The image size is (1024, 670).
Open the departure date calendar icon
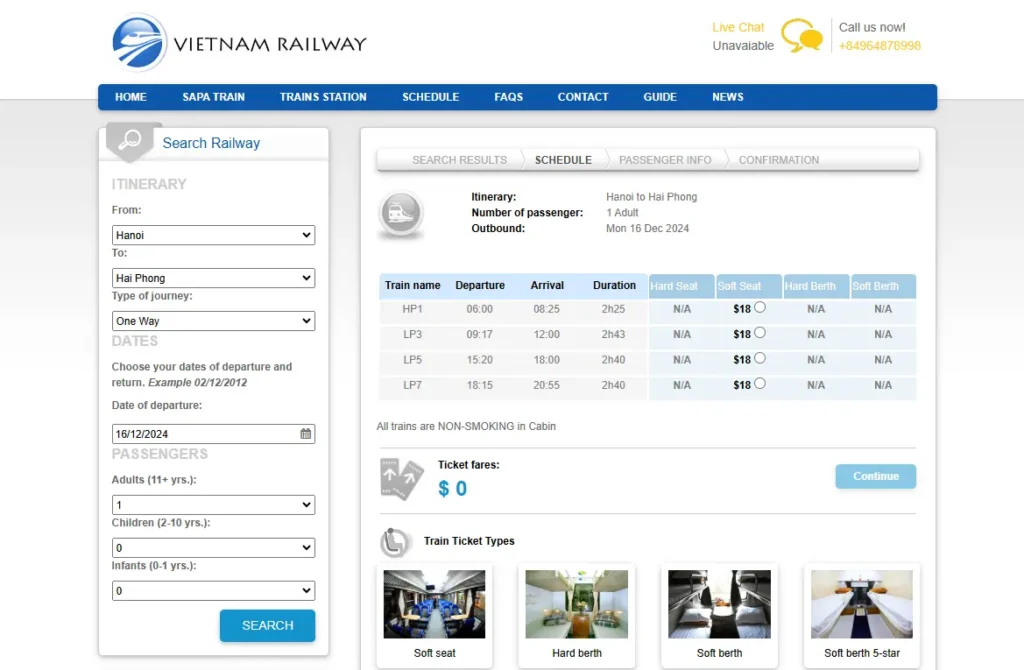[306, 434]
